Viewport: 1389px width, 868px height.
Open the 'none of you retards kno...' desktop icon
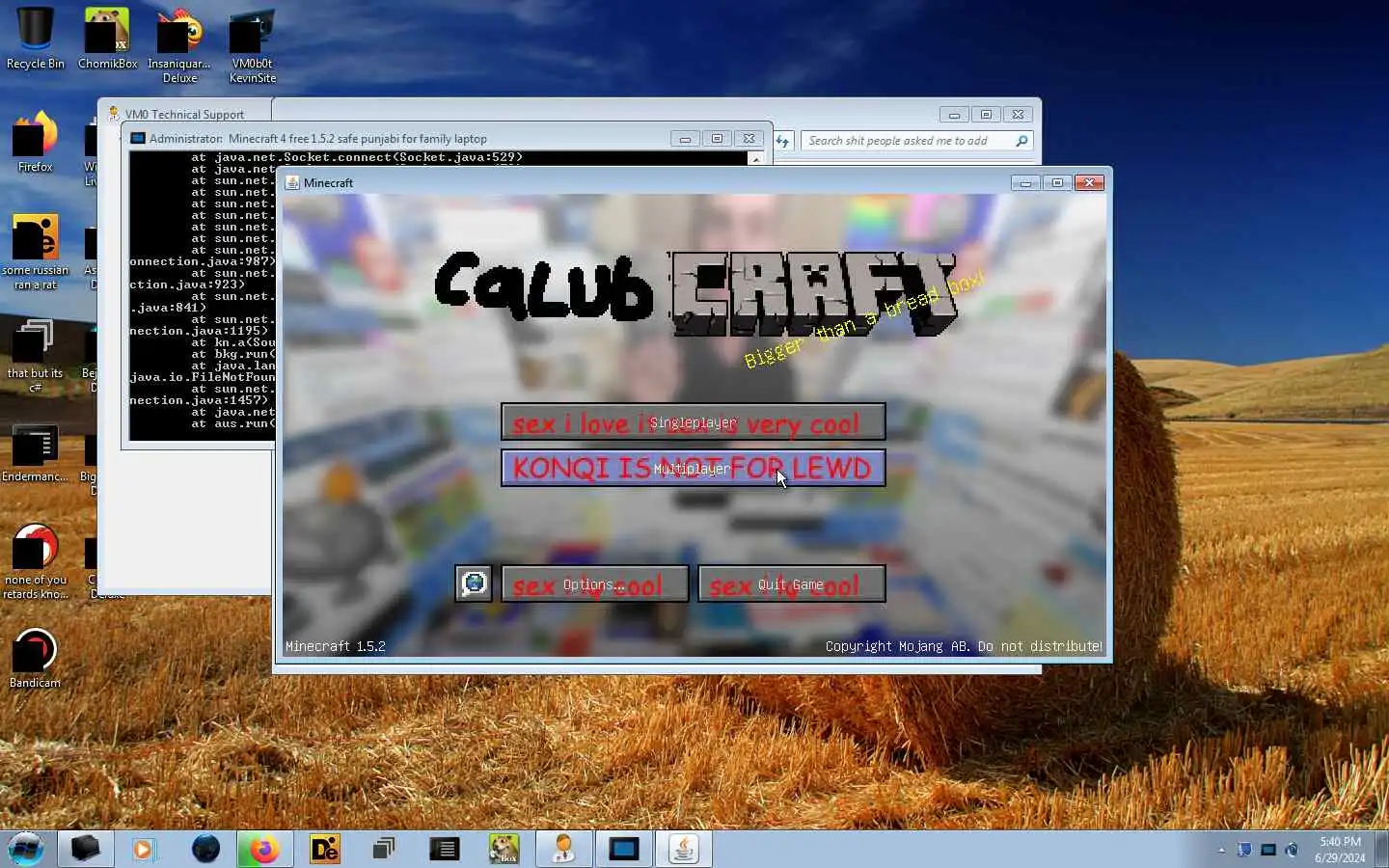click(x=35, y=562)
